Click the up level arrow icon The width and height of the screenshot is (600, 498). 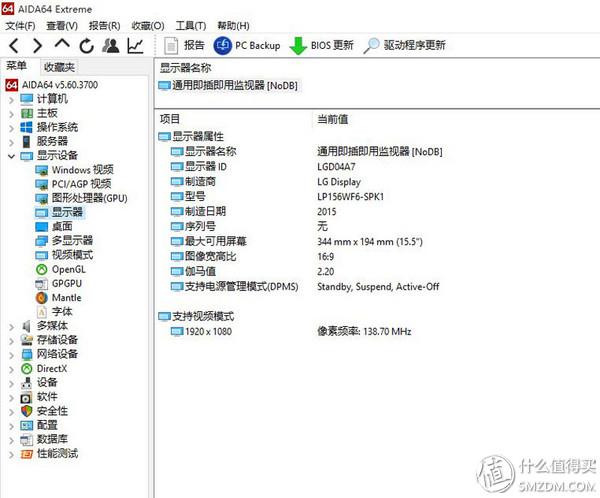pyautogui.click(x=62, y=44)
